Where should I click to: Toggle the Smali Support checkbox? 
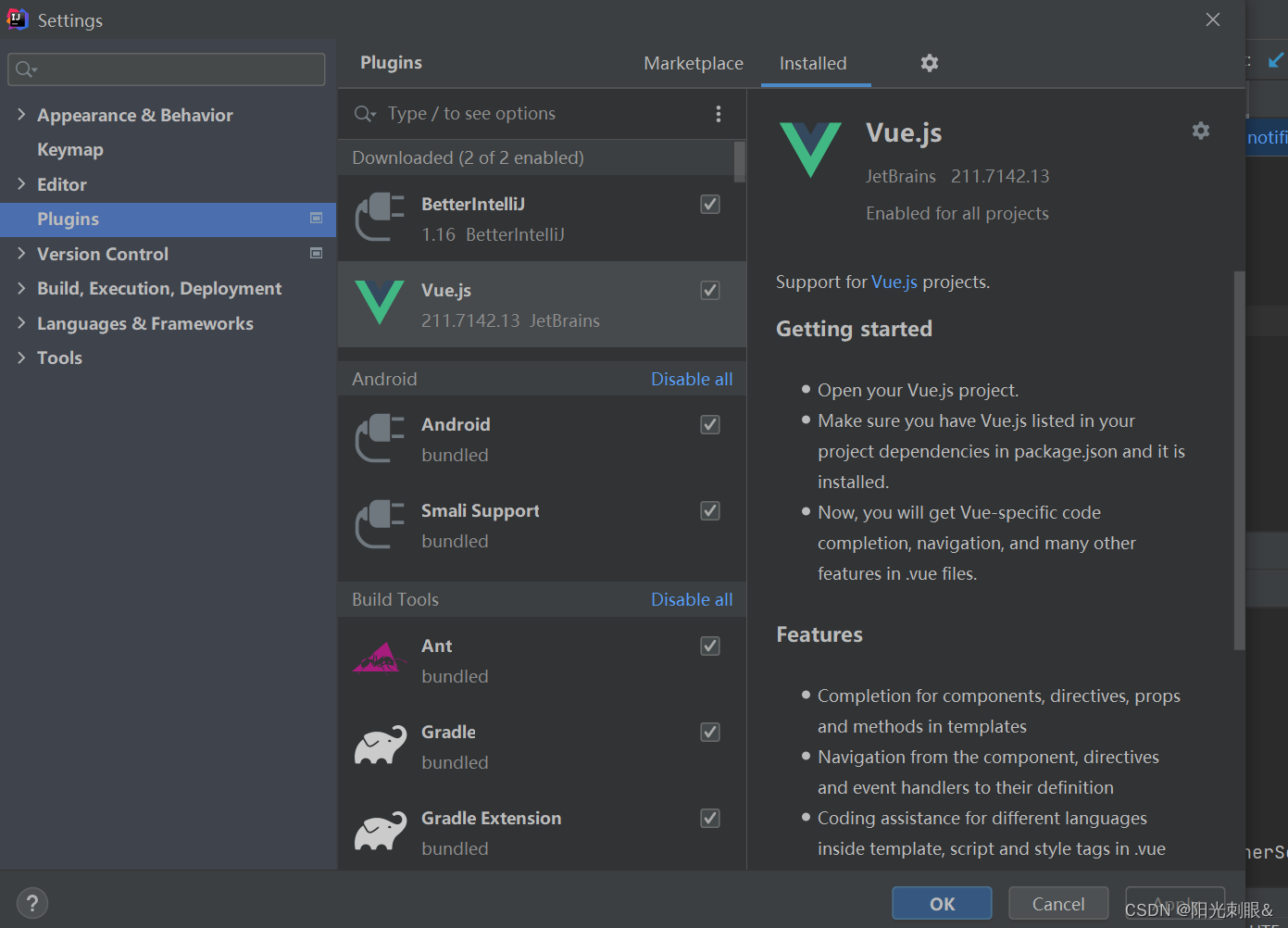[x=710, y=510]
